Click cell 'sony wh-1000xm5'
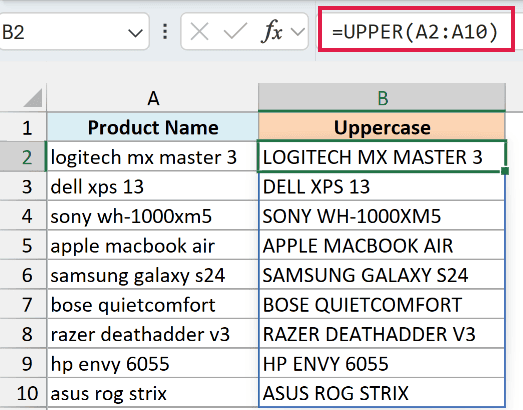 (153, 216)
